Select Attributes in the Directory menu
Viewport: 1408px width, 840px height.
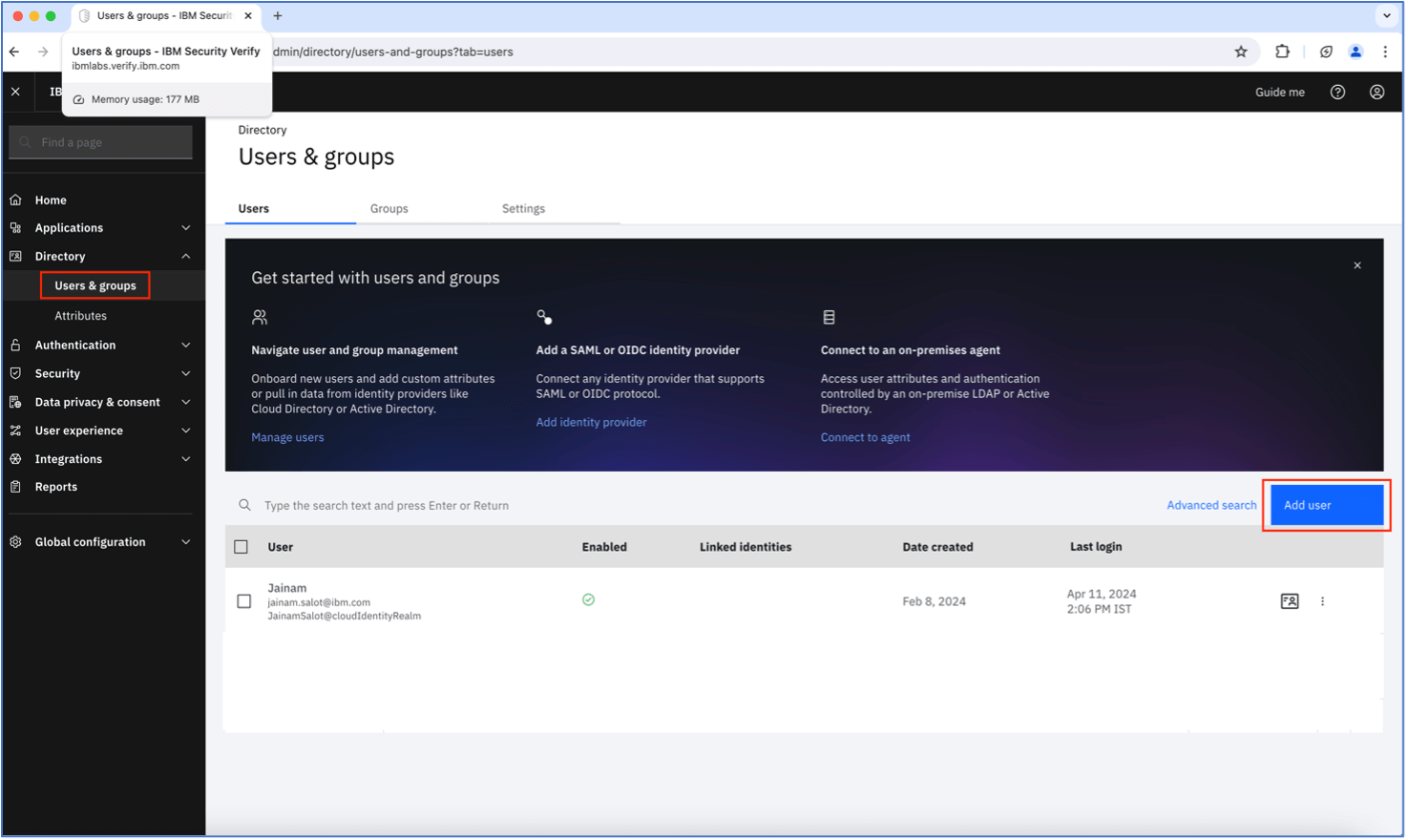[x=80, y=316]
